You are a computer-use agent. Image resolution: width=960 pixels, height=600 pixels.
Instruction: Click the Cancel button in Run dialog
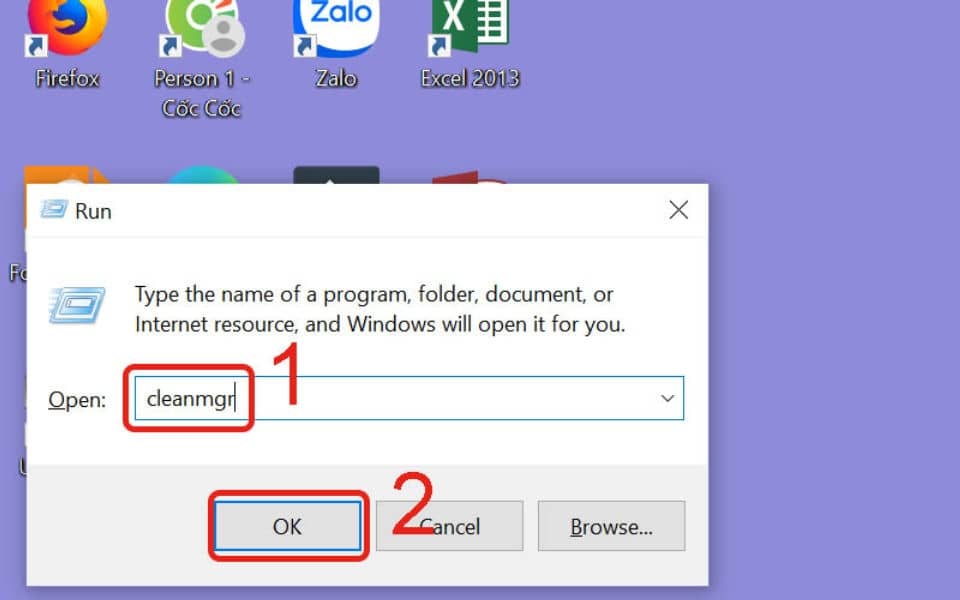coord(449,526)
